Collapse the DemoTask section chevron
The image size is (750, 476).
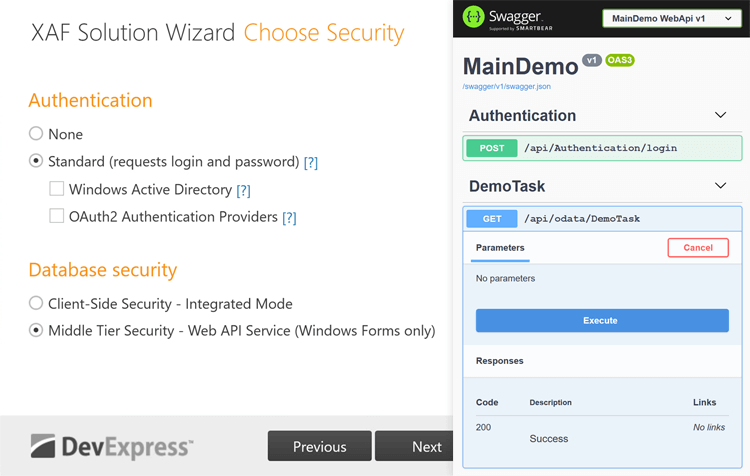pos(720,186)
